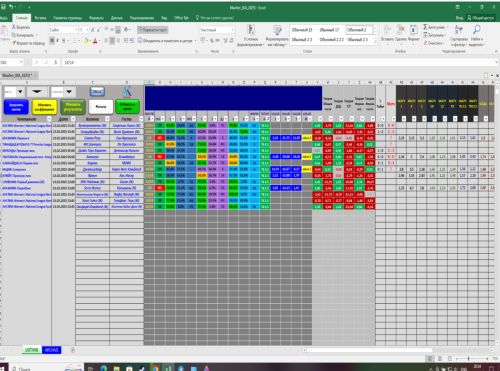Switch to the Page Layout tab
The image size is (500, 371).
[68, 18]
